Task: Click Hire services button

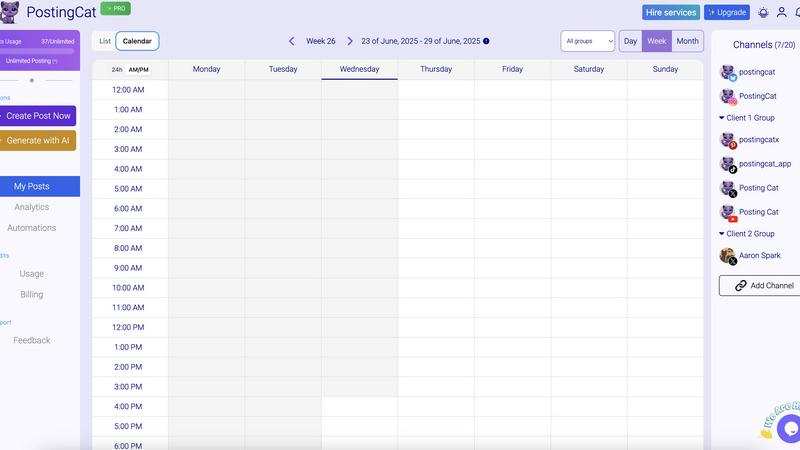Action: click(670, 13)
